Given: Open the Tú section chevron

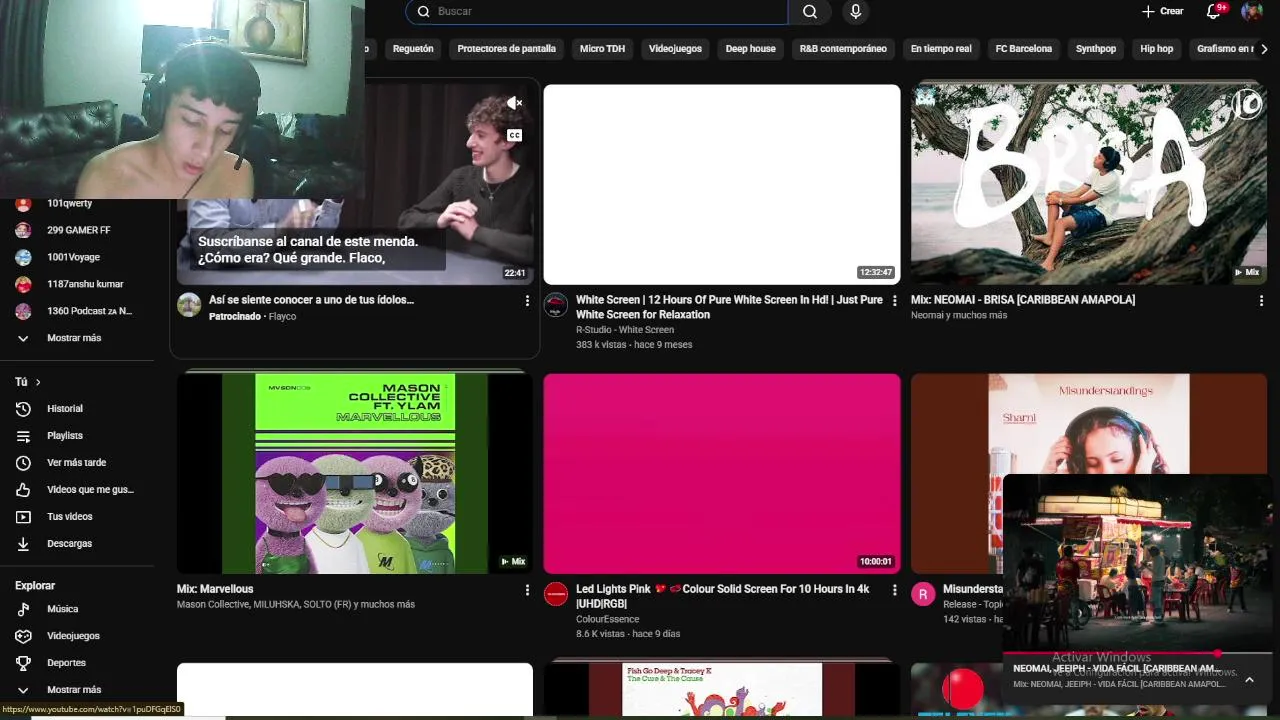Looking at the screenshot, I should pyautogui.click(x=38, y=382).
